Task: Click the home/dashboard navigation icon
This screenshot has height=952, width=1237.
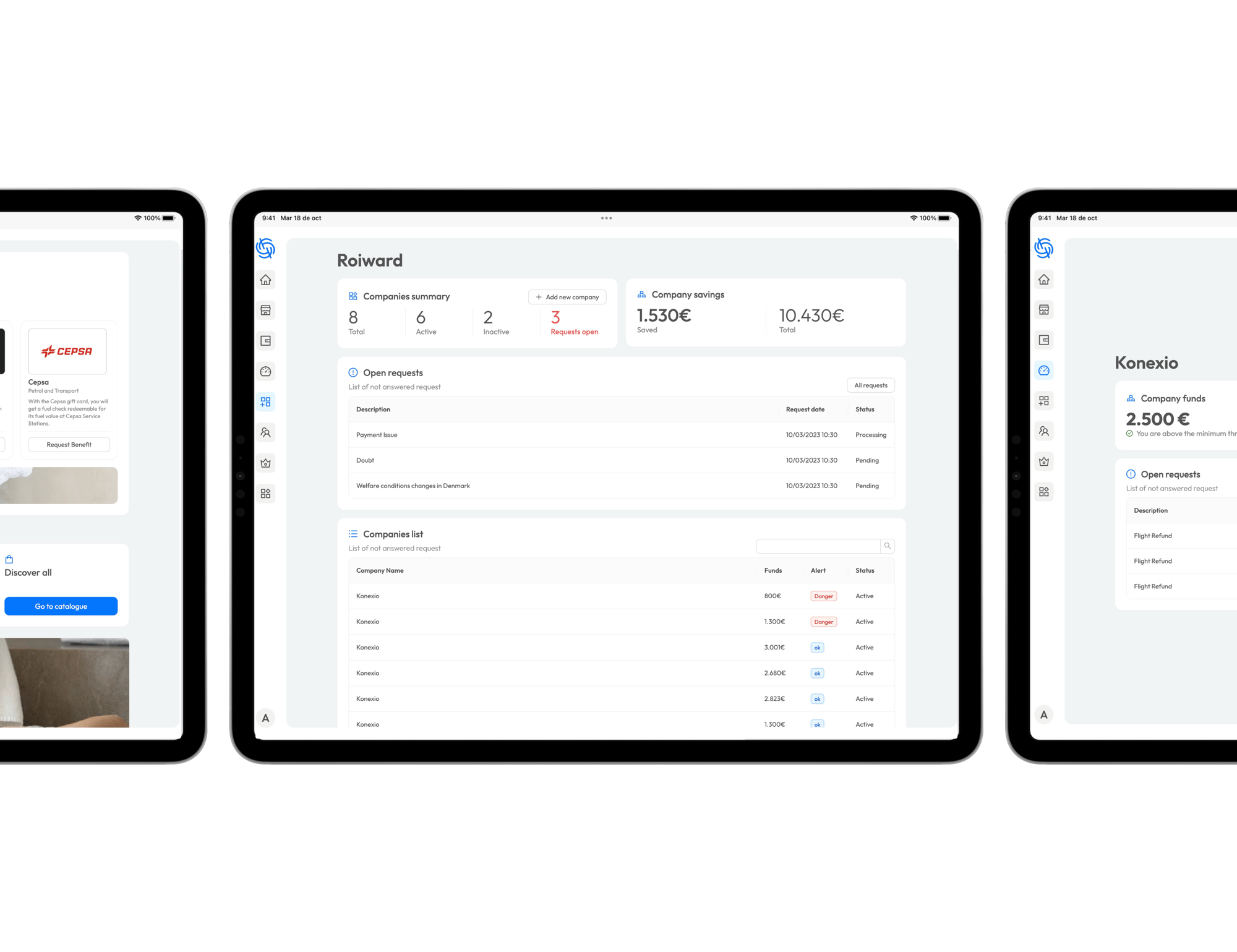Action: [266, 278]
